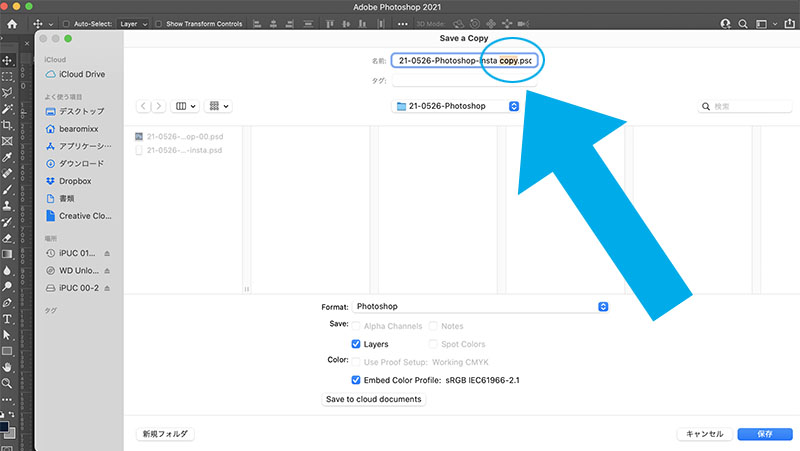This screenshot has height=451, width=800.
Task: Open Photoshop search magnifier in options bar
Action: pyautogui.click(x=743, y=23)
